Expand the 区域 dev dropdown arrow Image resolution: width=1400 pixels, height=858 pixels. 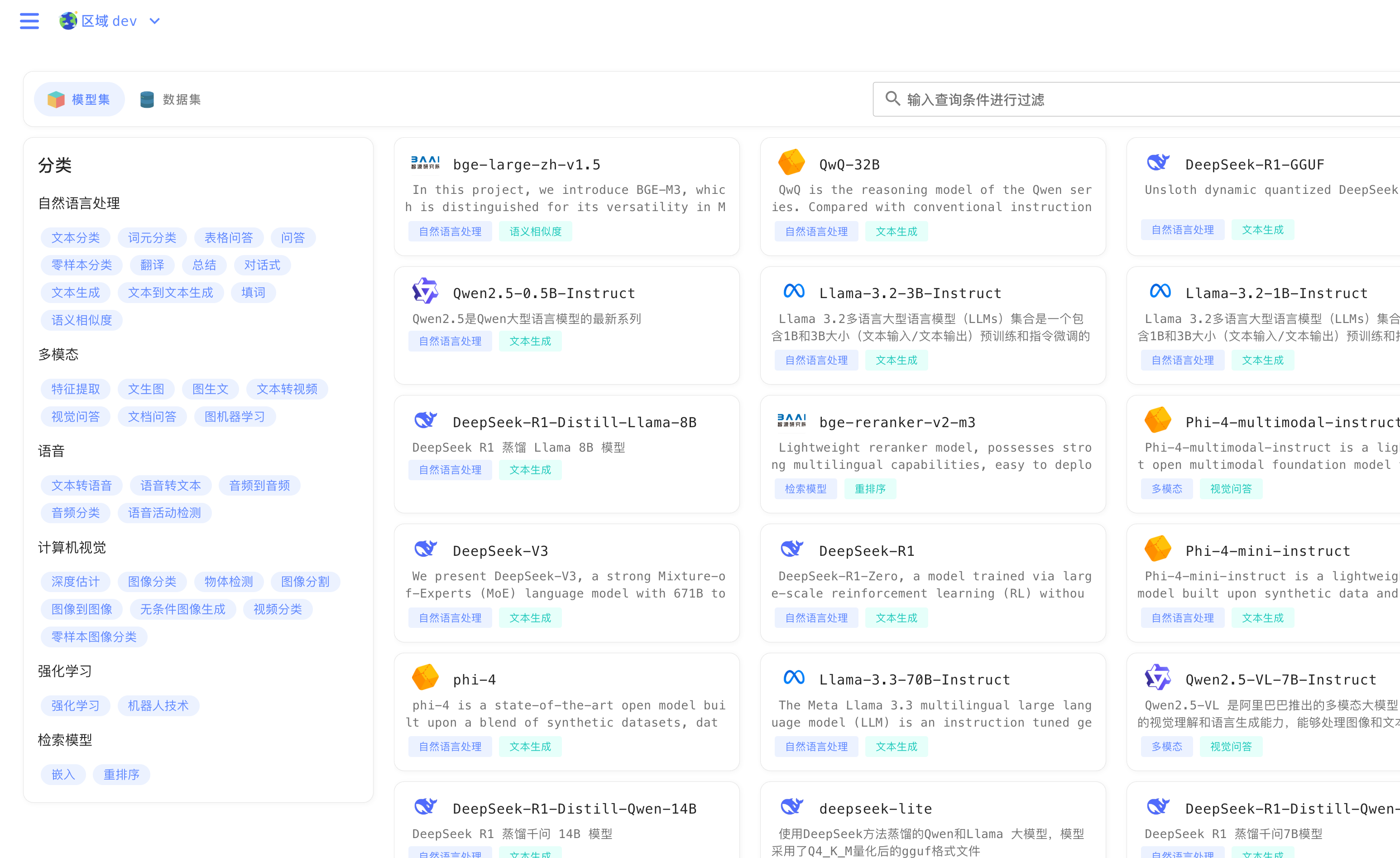(x=154, y=21)
